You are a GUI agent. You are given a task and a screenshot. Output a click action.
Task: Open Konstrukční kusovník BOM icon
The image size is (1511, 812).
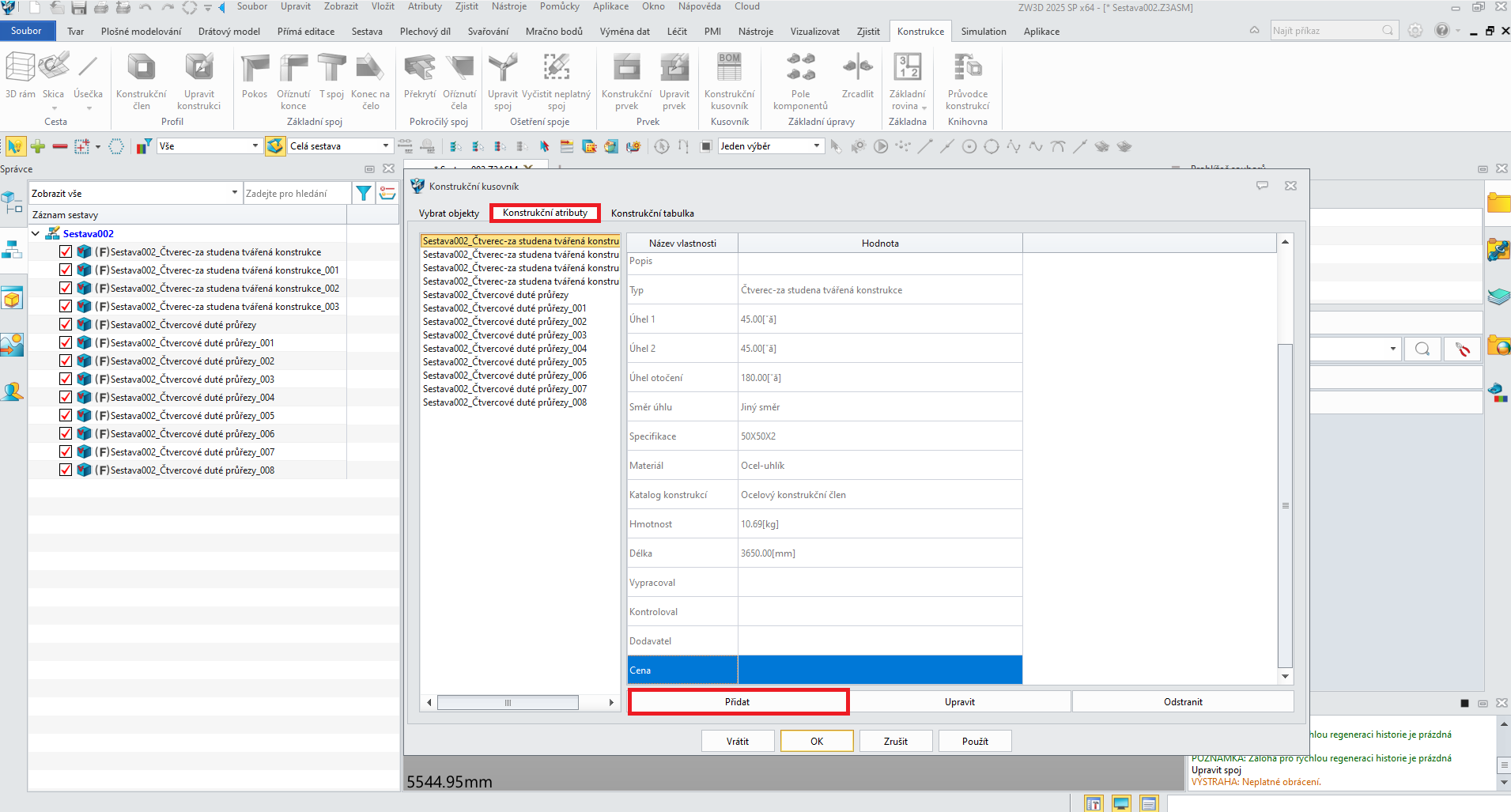coord(729,67)
